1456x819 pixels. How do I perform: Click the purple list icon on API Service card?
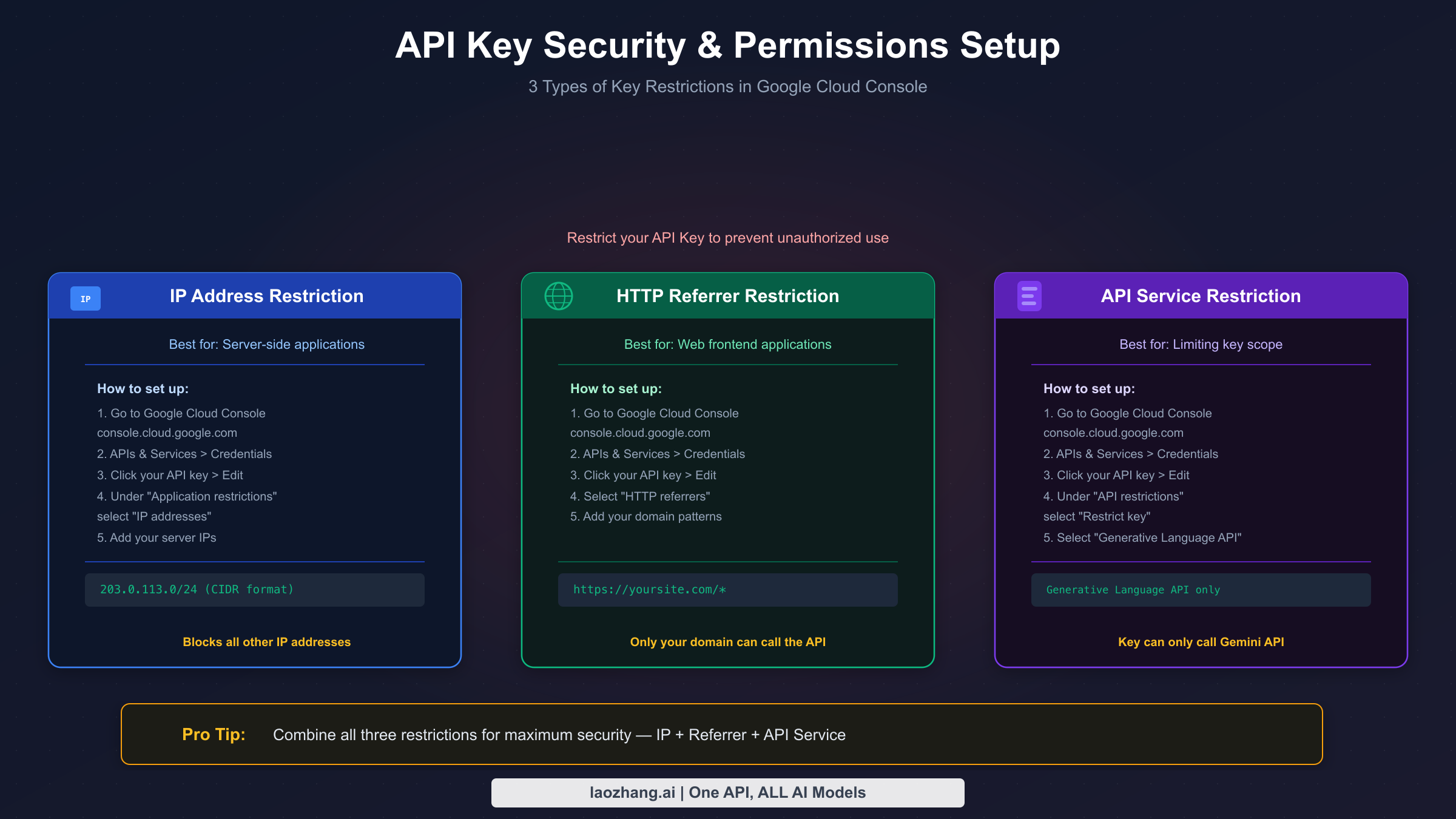point(1030,296)
